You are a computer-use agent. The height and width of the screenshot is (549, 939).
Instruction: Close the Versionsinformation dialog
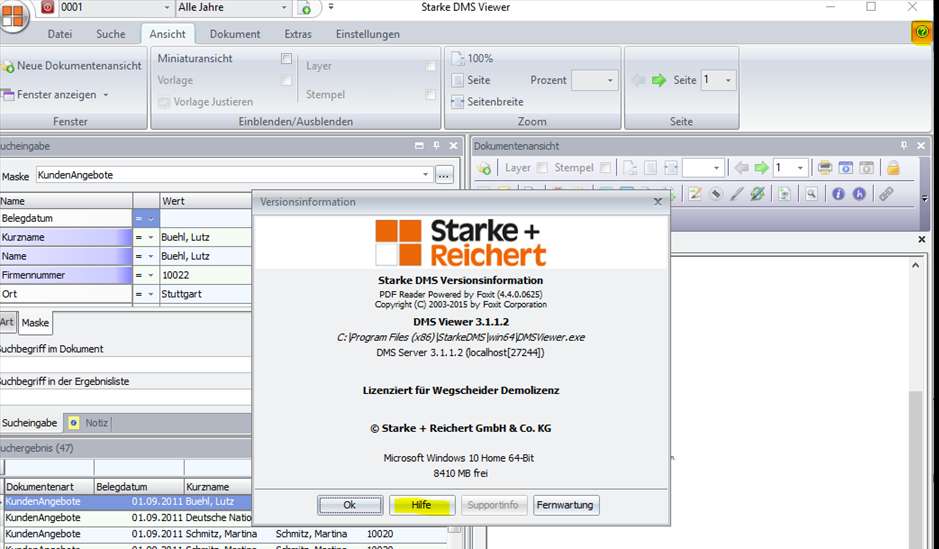pyautogui.click(x=658, y=202)
